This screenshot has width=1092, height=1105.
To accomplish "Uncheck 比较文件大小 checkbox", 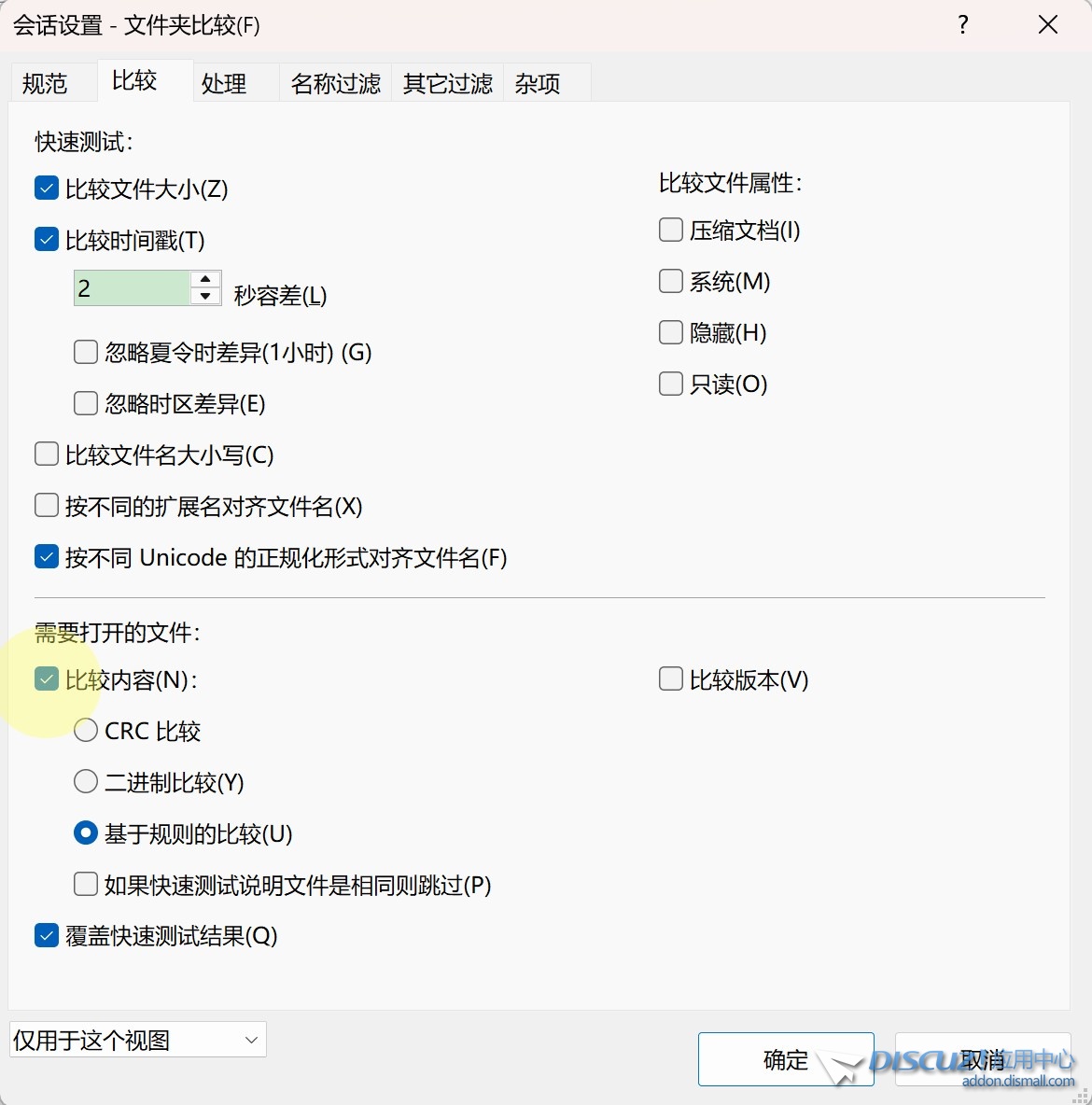I will pos(47,189).
